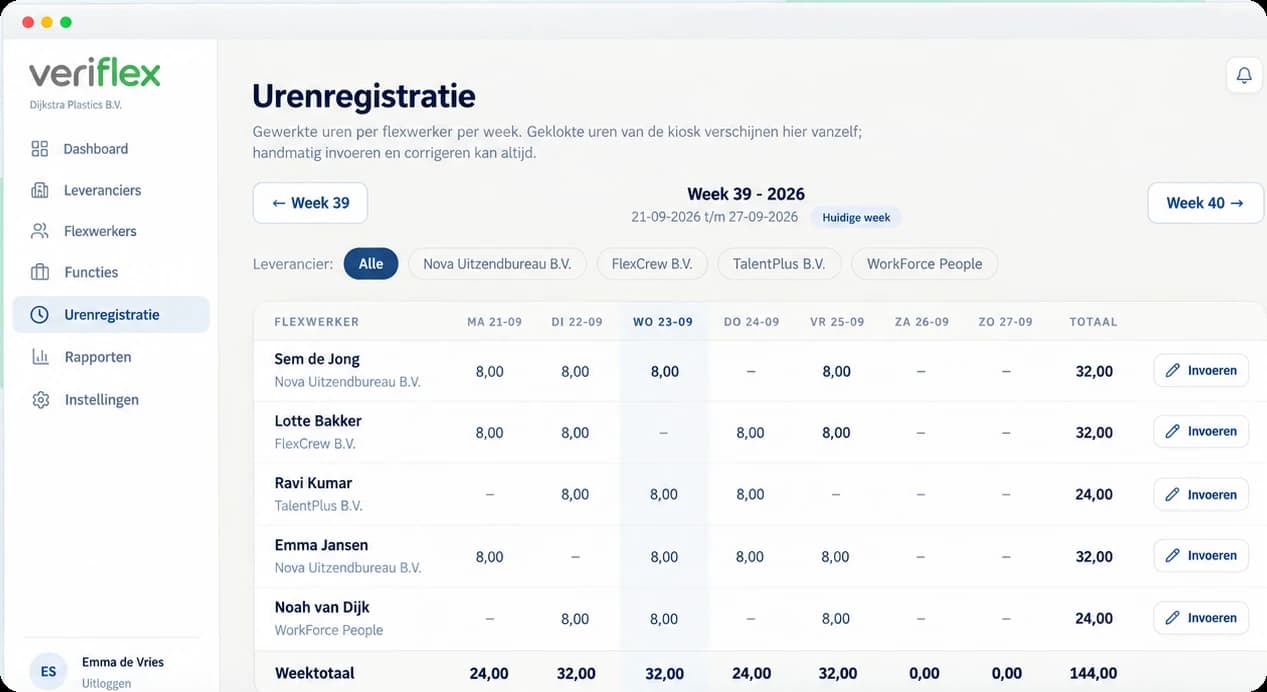The height and width of the screenshot is (692, 1267).
Task: Click the pencil icon in Noah van Dijk row
Action: tap(1172, 618)
